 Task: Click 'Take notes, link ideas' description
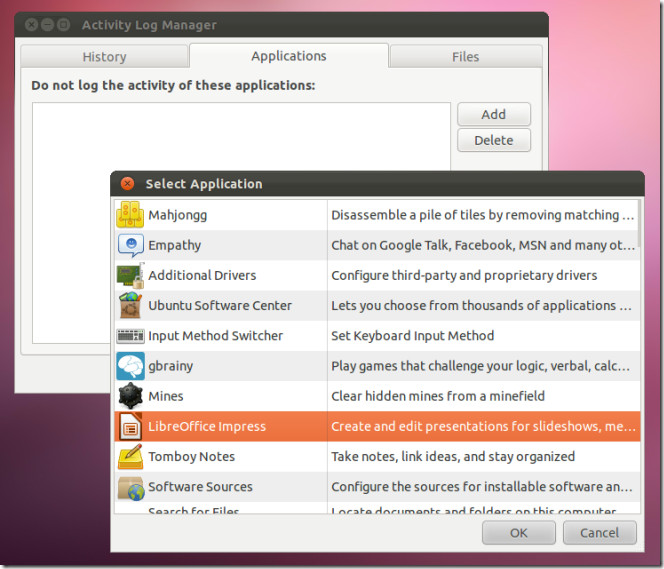click(453, 456)
